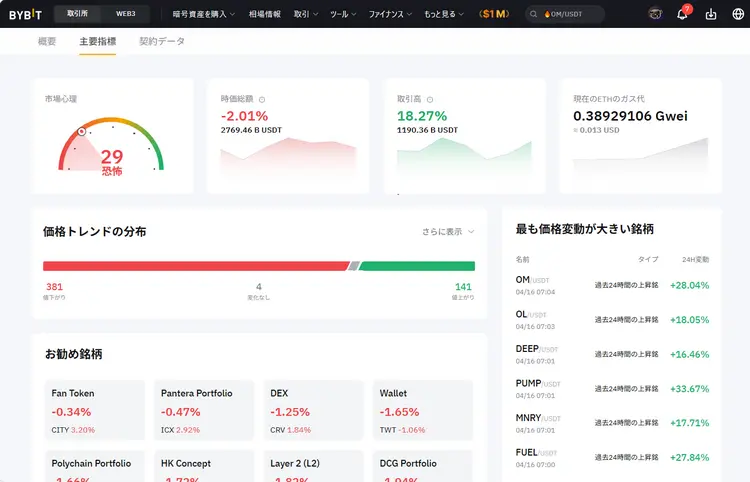Click the ICX 2.92% entry

[x=180, y=430]
